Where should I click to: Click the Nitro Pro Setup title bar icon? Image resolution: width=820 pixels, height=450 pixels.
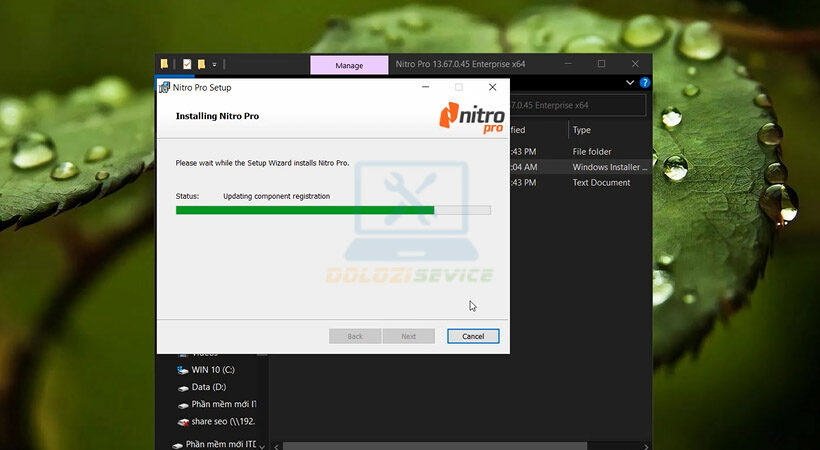coord(164,87)
